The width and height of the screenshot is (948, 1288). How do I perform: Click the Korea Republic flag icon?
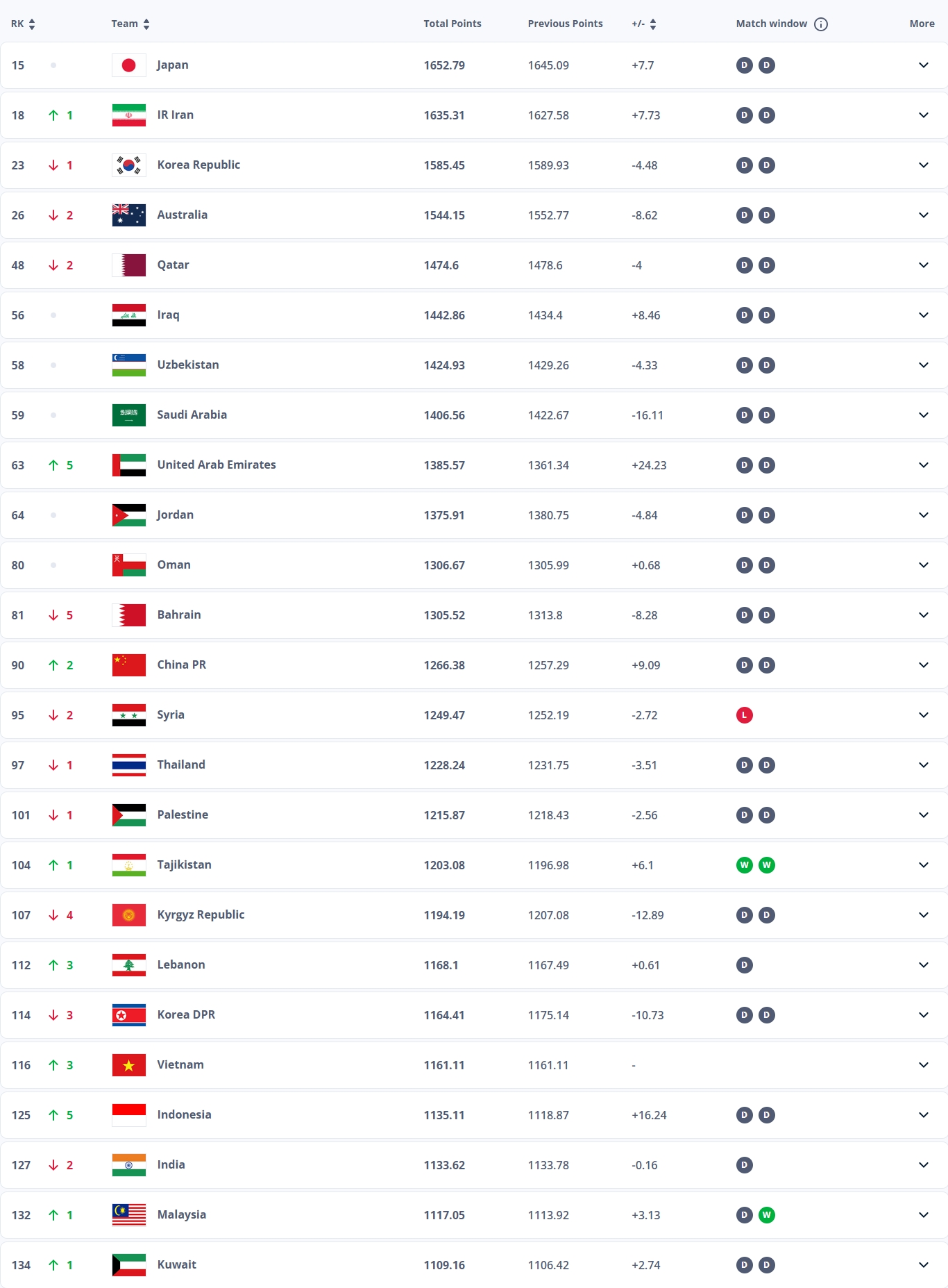pos(129,165)
